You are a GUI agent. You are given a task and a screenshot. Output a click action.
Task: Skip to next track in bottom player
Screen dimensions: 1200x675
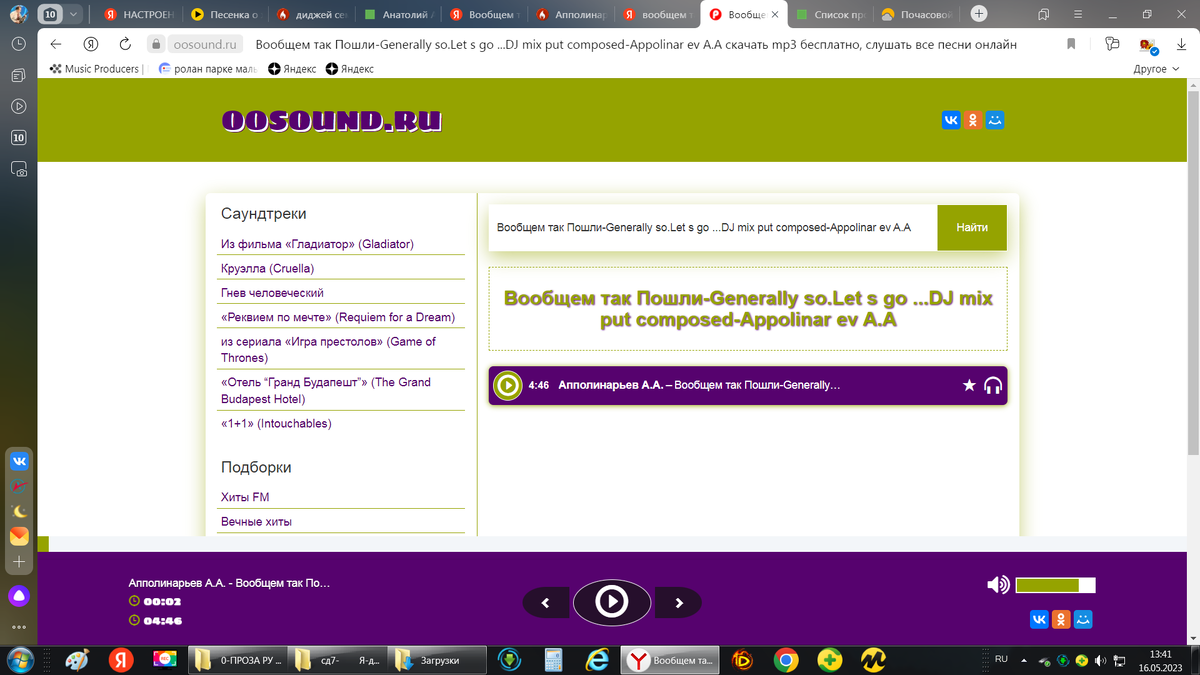click(x=679, y=603)
